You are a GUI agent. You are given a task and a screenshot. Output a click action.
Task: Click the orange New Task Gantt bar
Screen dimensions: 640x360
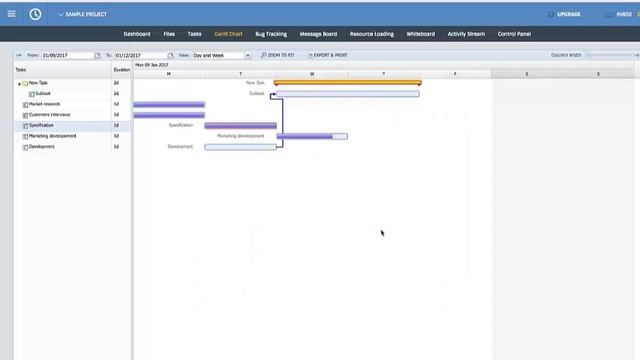click(348, 83)
